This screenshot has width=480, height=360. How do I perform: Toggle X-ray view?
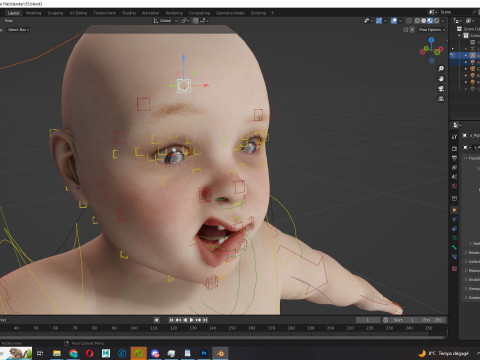point(409,21)
